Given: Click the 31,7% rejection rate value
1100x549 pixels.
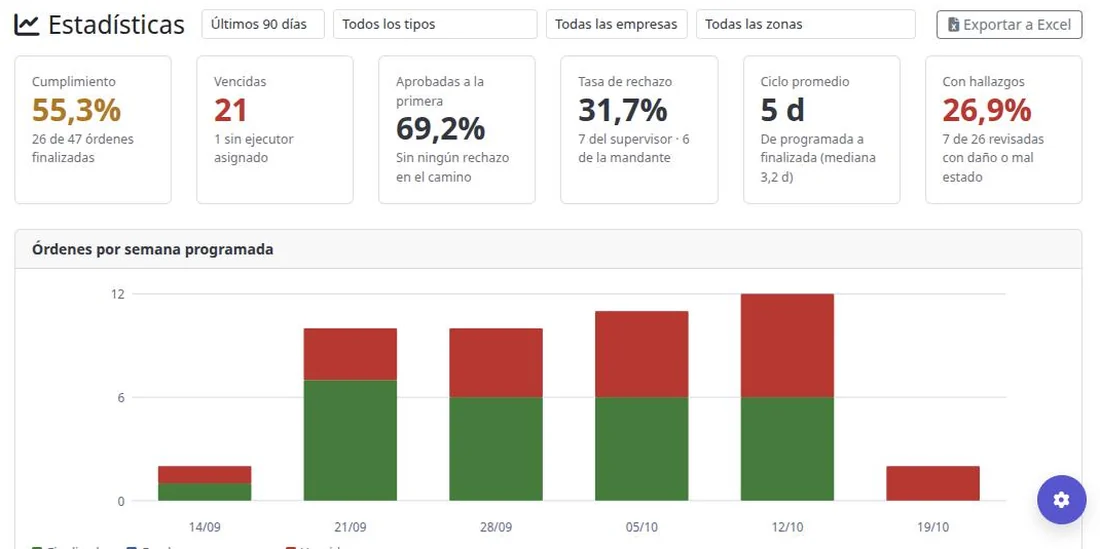Looking at the screenshot, I should point(623,110).
